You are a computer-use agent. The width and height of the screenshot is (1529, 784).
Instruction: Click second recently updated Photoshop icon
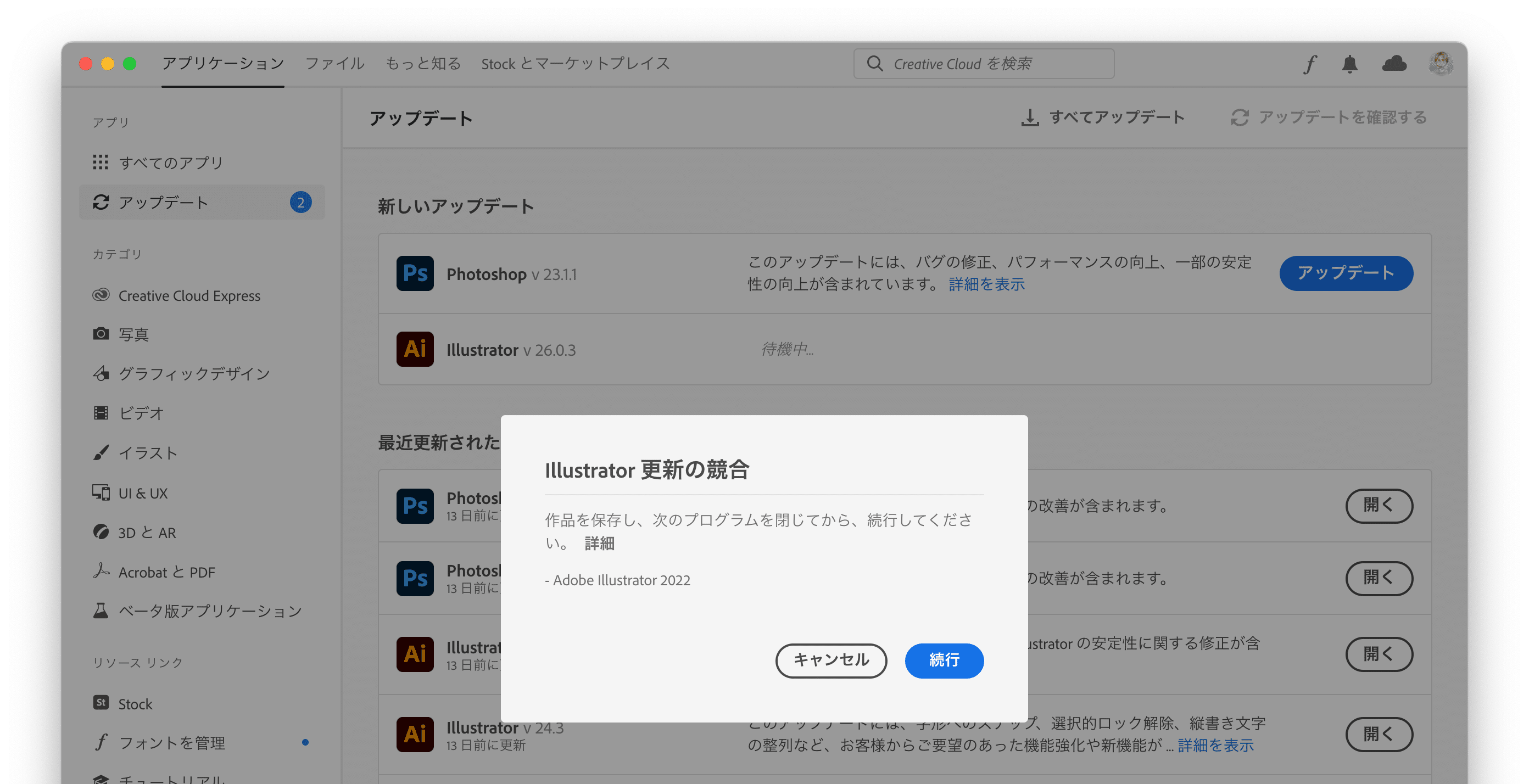pos(415,578)
